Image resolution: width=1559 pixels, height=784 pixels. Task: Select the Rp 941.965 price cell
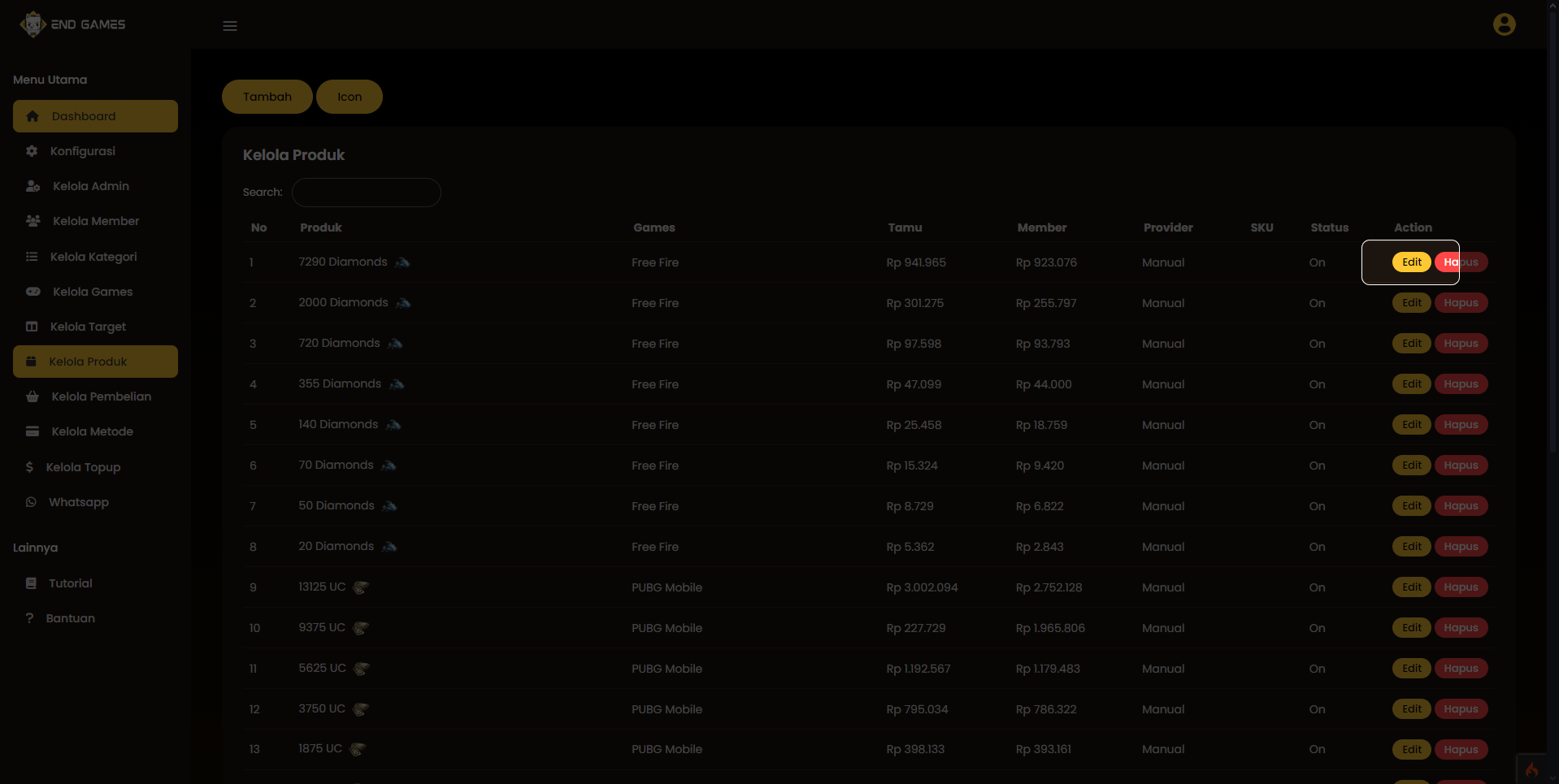pyautogui.click(x=916, y=262)
